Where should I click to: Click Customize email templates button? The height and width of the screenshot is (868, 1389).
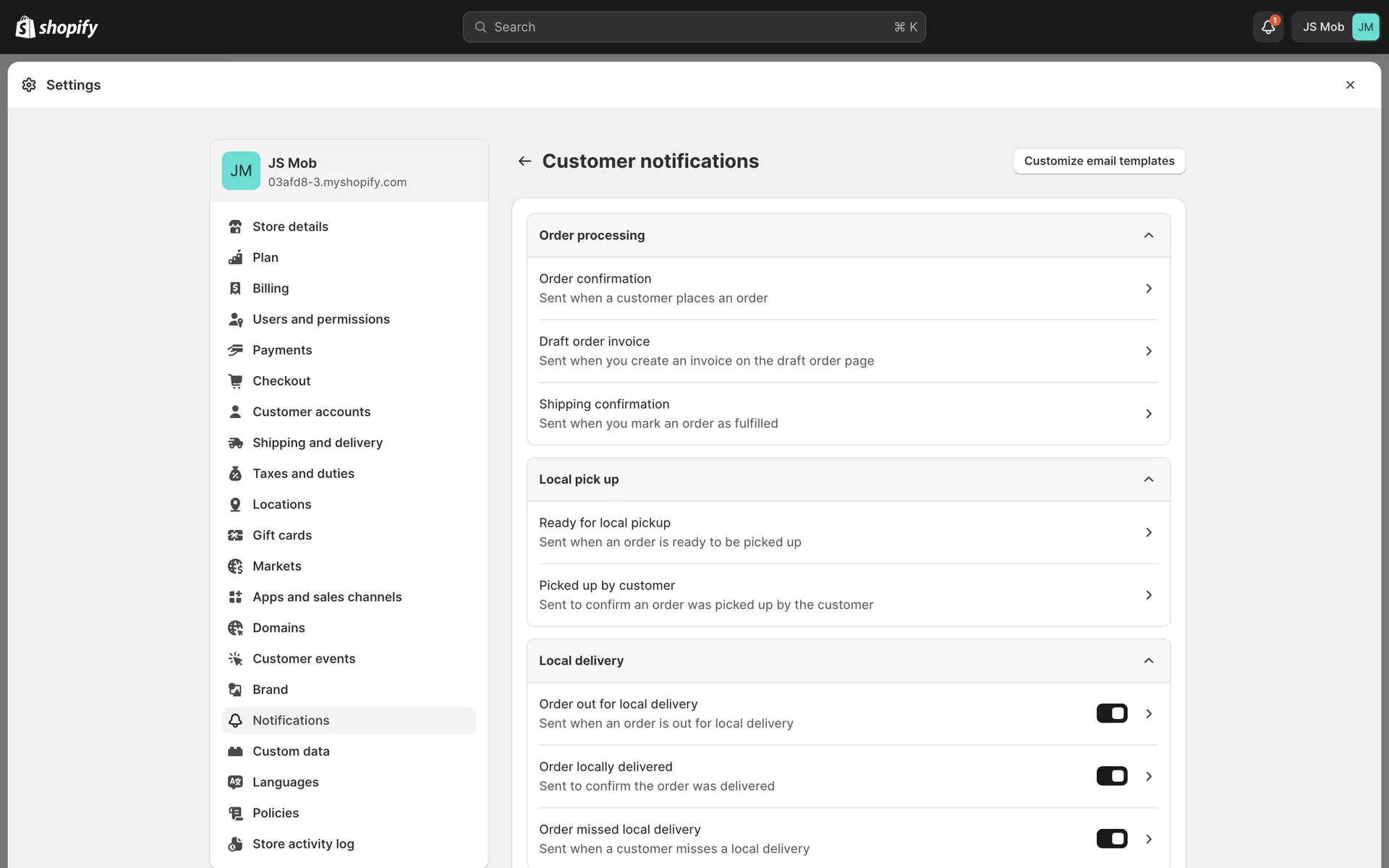pyautogui.click(x=1098, y=161)
